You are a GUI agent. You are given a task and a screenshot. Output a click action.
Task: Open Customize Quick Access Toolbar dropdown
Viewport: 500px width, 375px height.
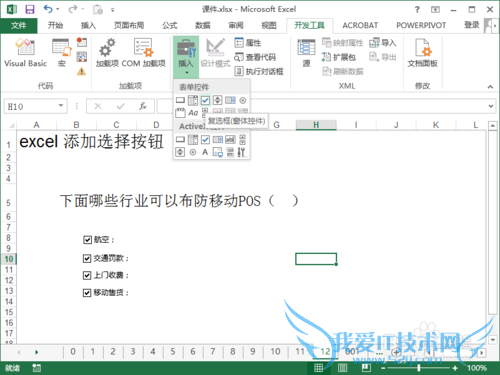[x=113, y=10]
